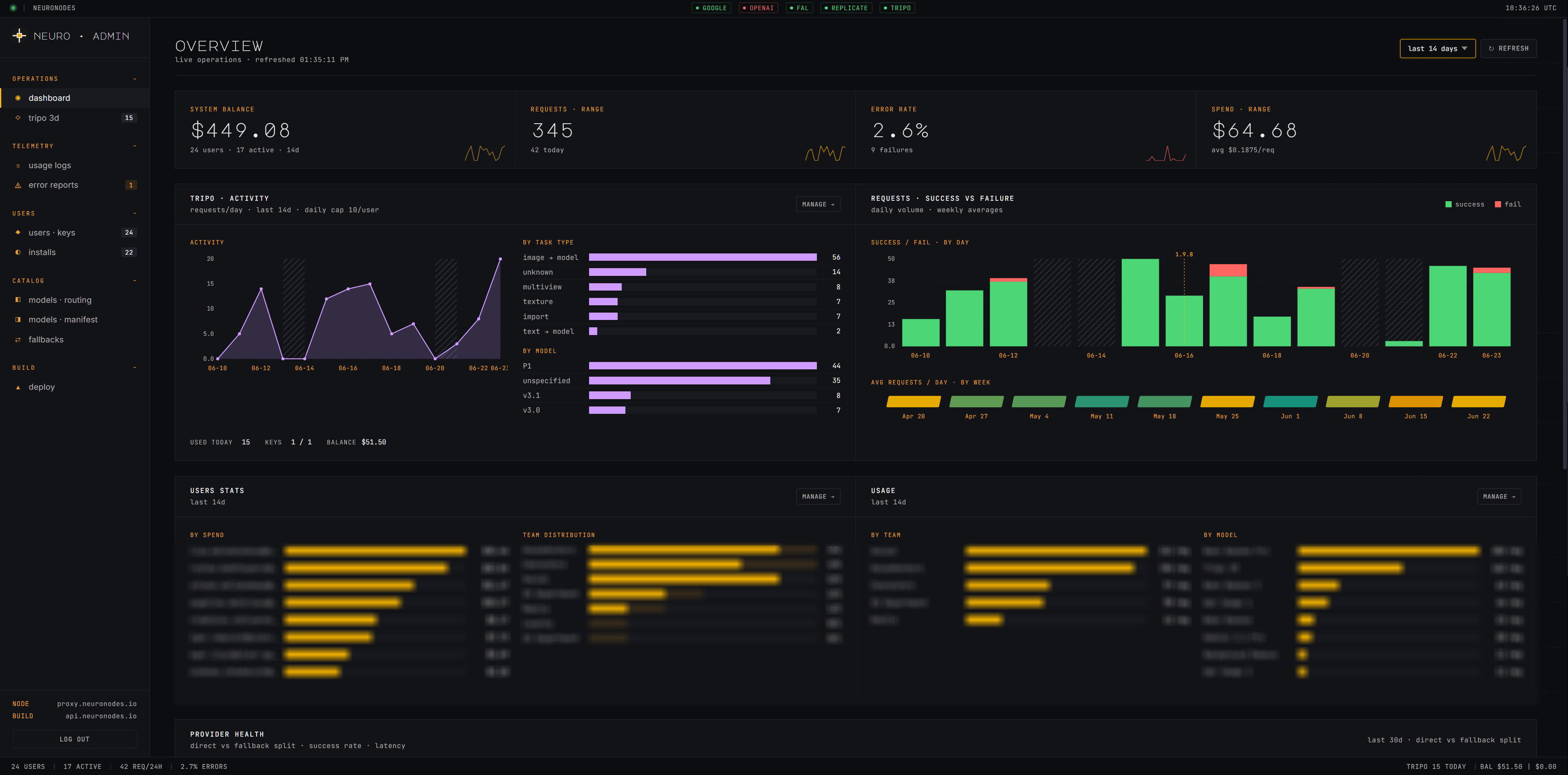Click the TRIPO provider status badge
This screenshot has width=1568, height=775.
tap(897, 8)
